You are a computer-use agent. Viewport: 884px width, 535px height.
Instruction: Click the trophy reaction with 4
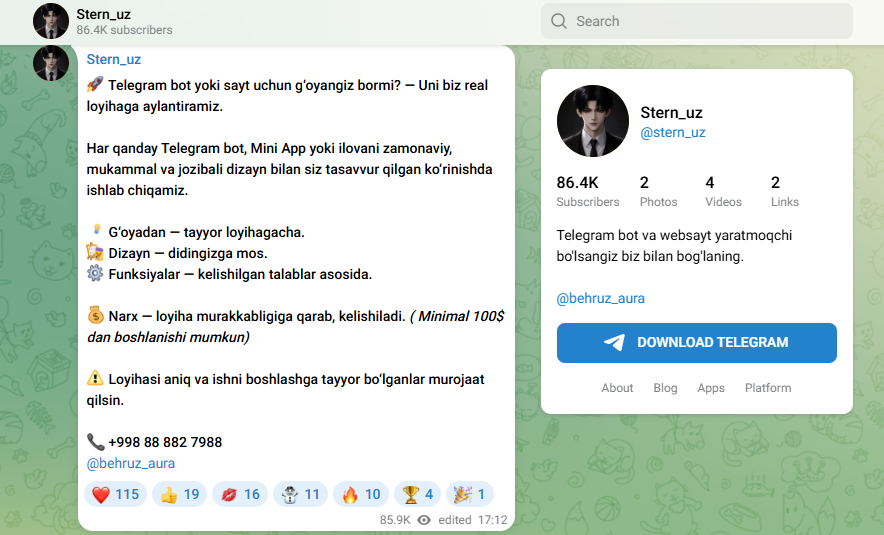coord(417,494)
